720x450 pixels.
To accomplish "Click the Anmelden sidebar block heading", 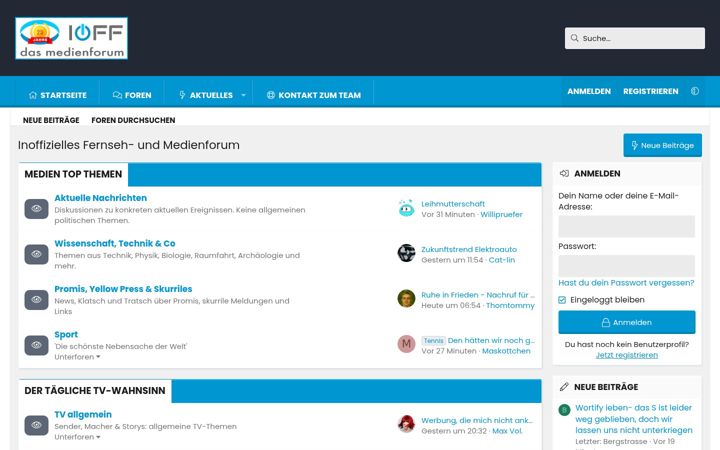I will coord(597,174).
